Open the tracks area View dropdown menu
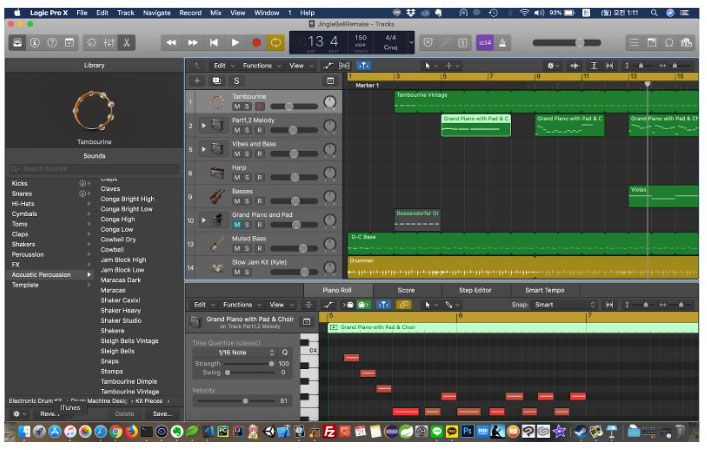 coord(301,66)
